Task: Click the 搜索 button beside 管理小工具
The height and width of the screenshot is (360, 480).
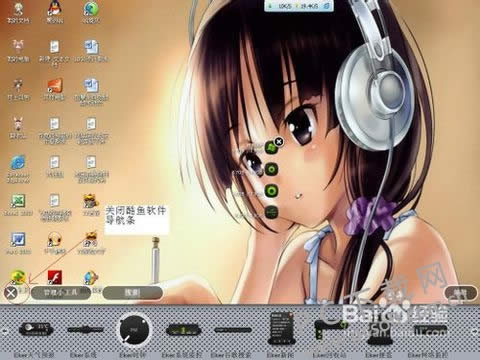Action: (x=133, y=293)
